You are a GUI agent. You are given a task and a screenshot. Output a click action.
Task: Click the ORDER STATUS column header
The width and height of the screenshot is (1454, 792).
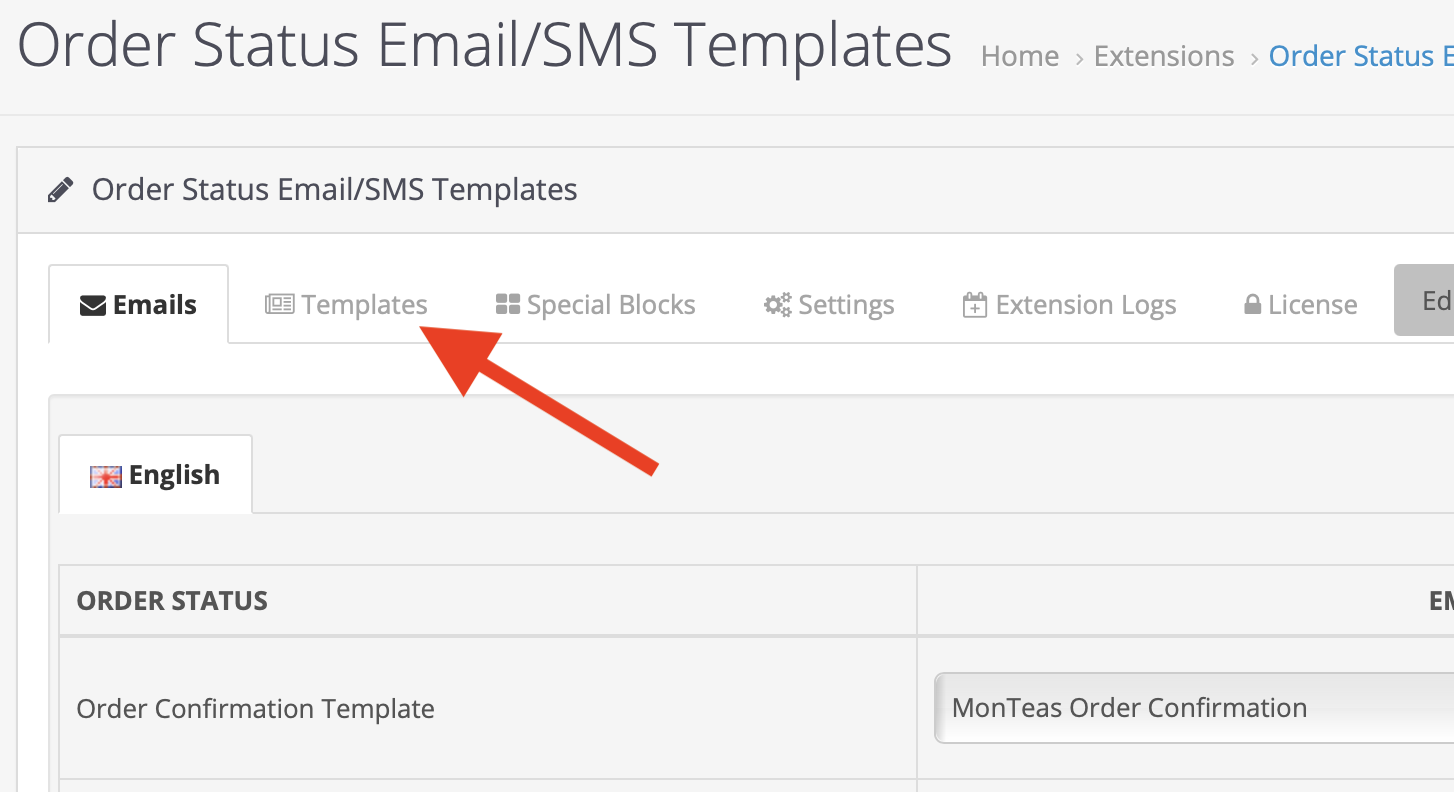[172, 601]
